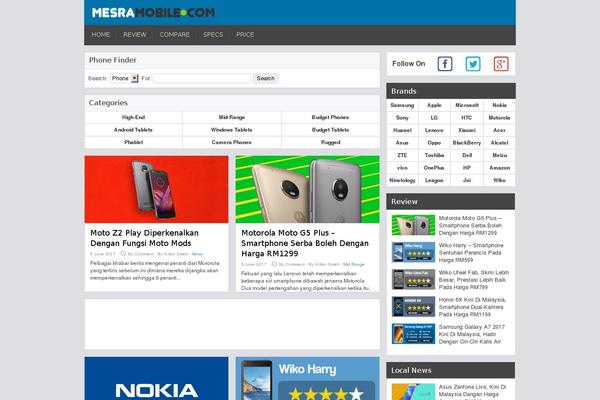Choose OnePlus in Brands

434,168
